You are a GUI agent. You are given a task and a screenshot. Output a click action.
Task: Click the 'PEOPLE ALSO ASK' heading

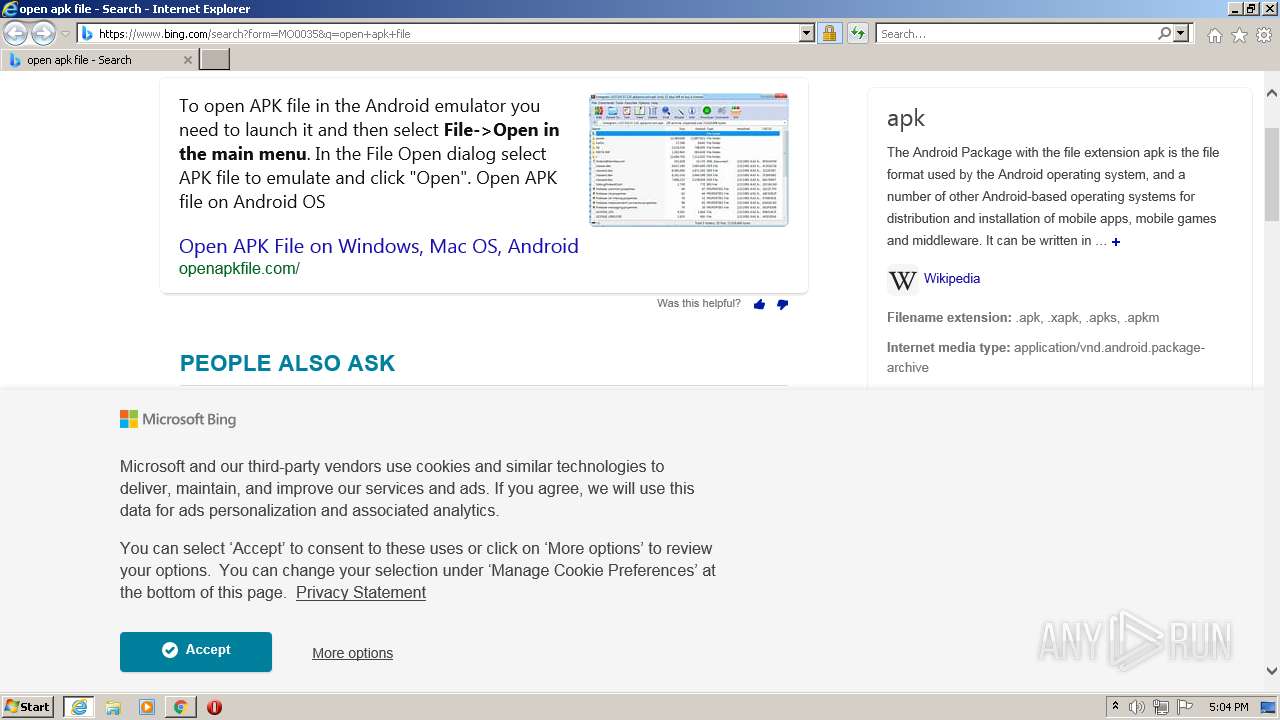click(x=287, y=363)
